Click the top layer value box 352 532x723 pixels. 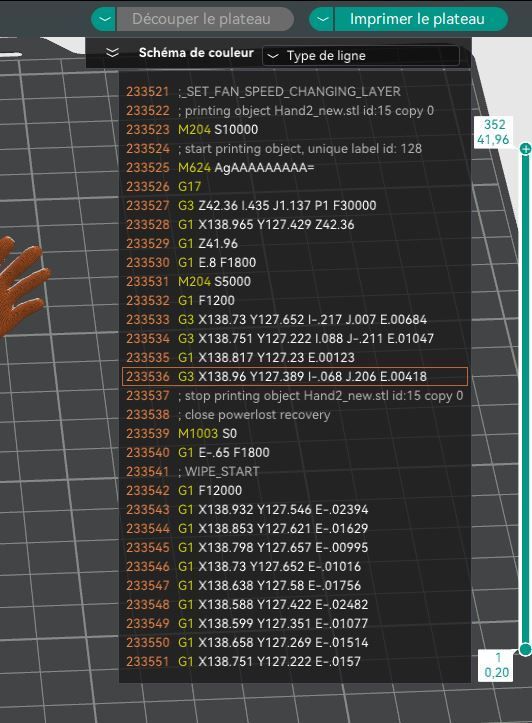[x=494, y=132]
